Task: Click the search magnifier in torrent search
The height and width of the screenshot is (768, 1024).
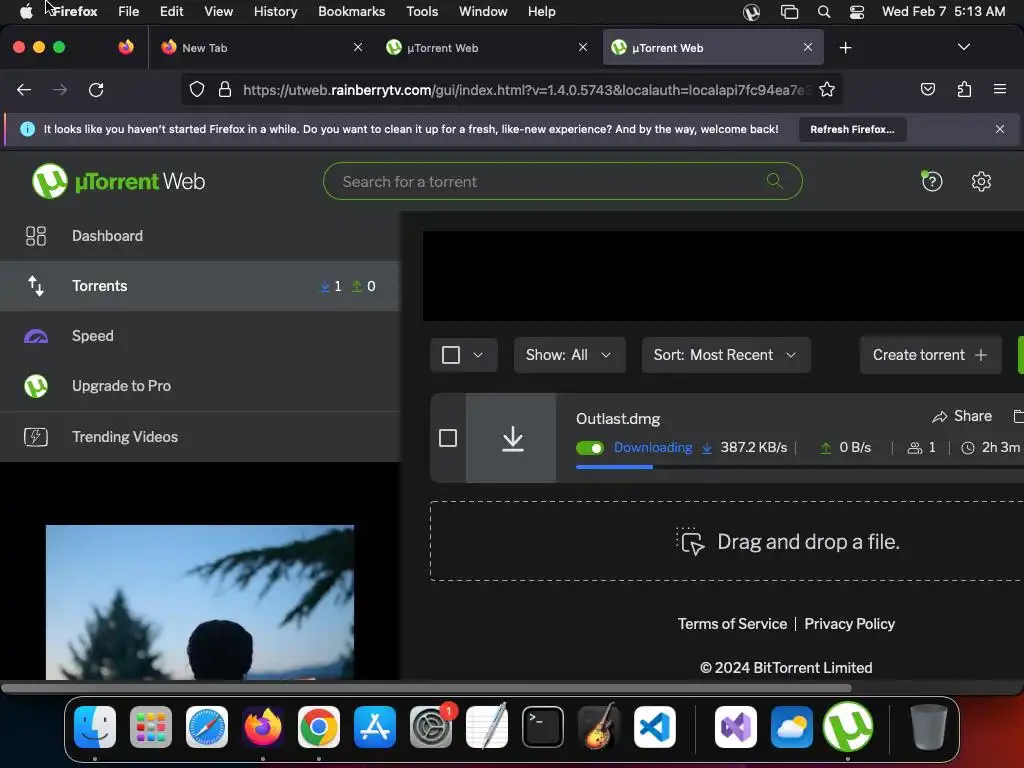Action: tap(775, 181)
